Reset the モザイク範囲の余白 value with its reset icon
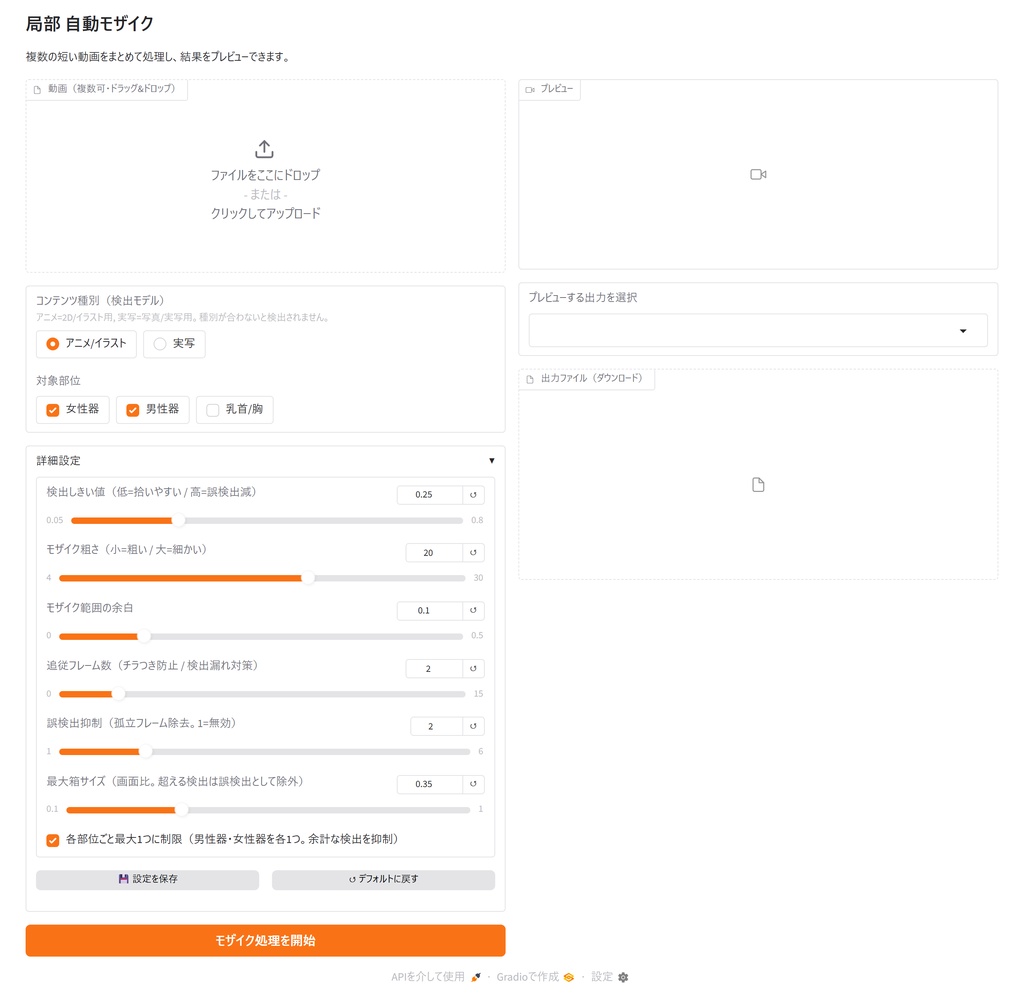1024x999 pixels. pyautogui.click(x=473, y=610)
